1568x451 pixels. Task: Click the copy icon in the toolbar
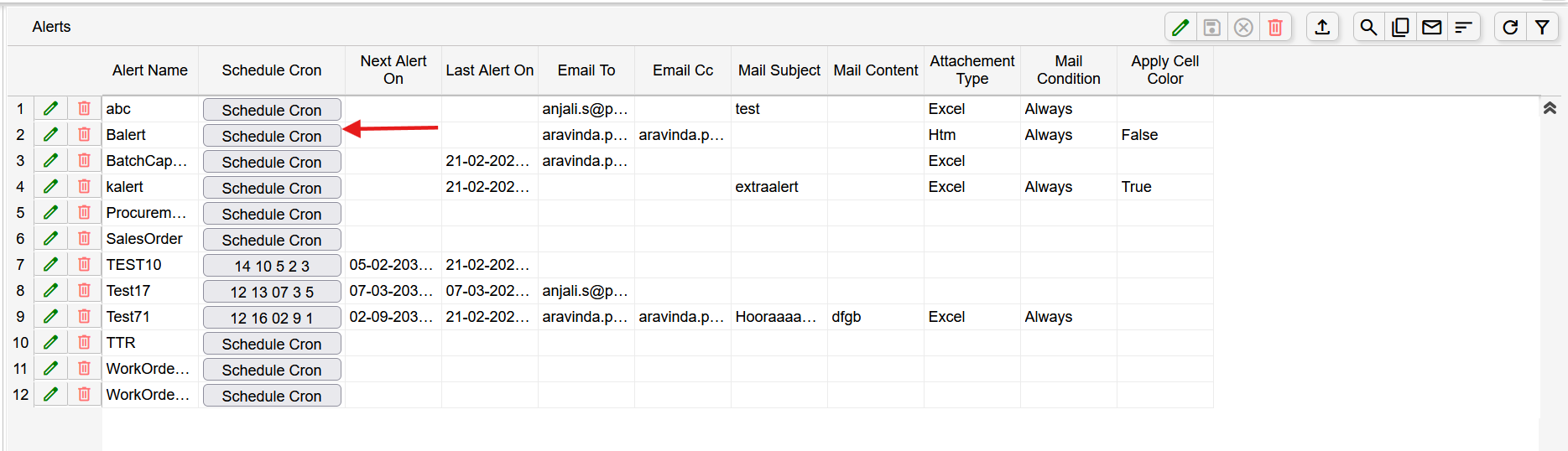(1400, 28)
